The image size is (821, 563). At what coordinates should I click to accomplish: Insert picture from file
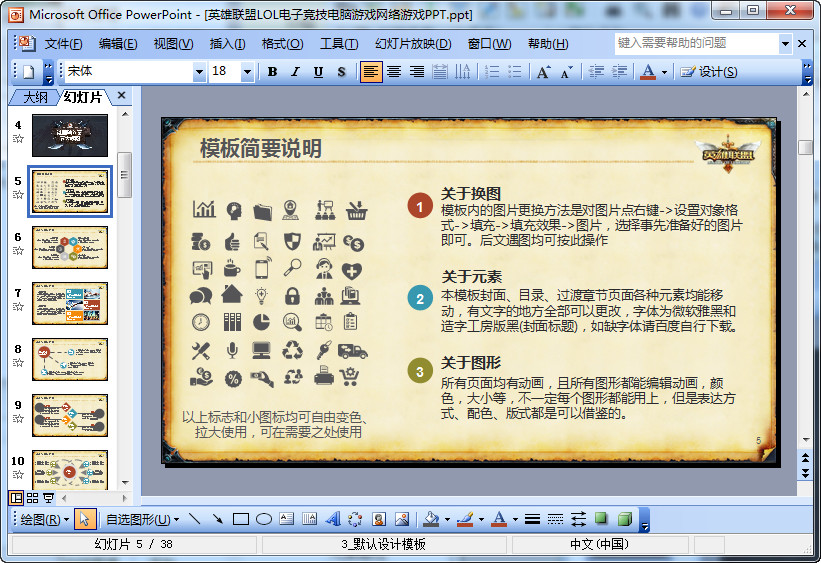(x=402, y=520)
